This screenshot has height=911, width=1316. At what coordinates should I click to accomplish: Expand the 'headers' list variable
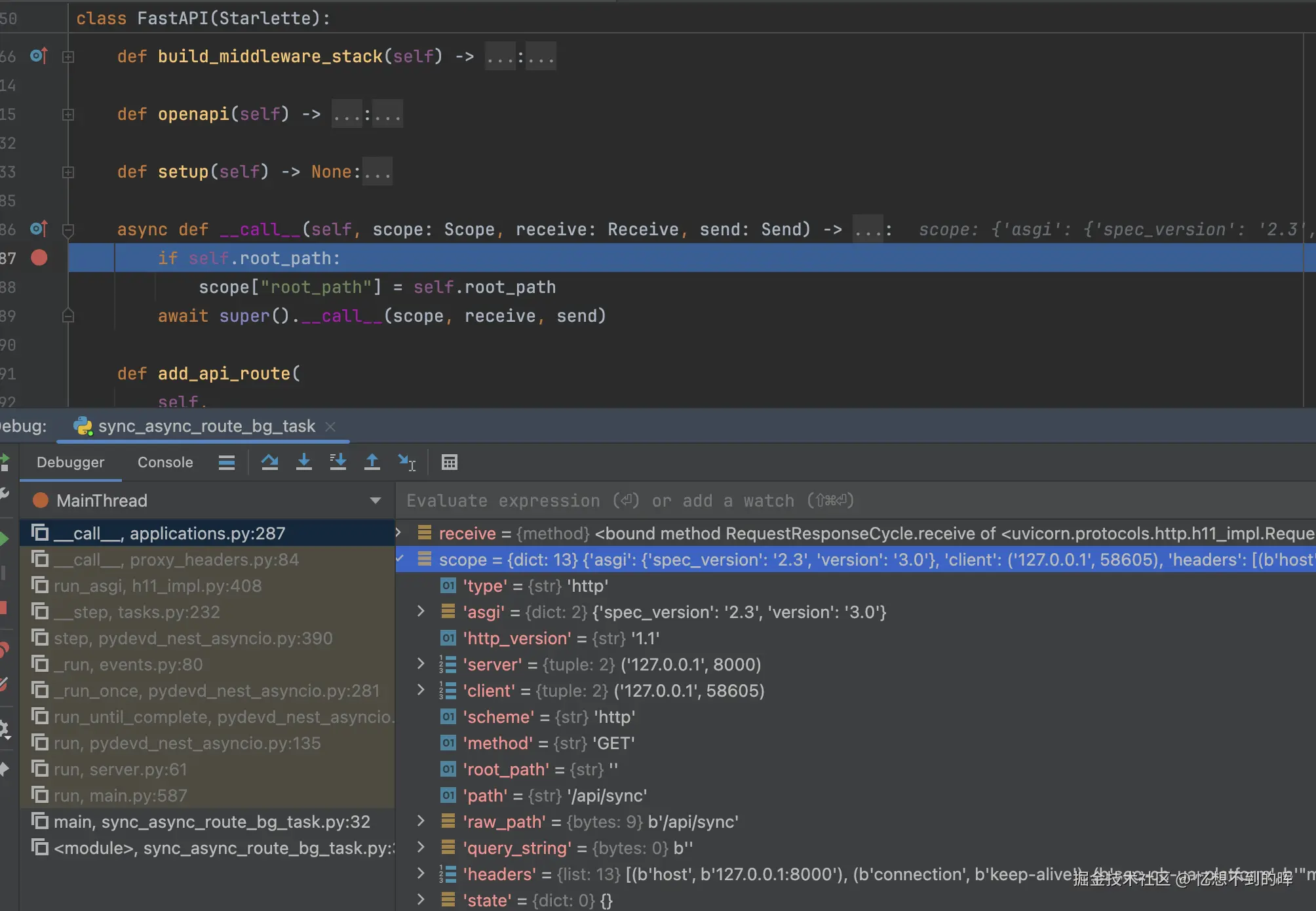point(421,873)
